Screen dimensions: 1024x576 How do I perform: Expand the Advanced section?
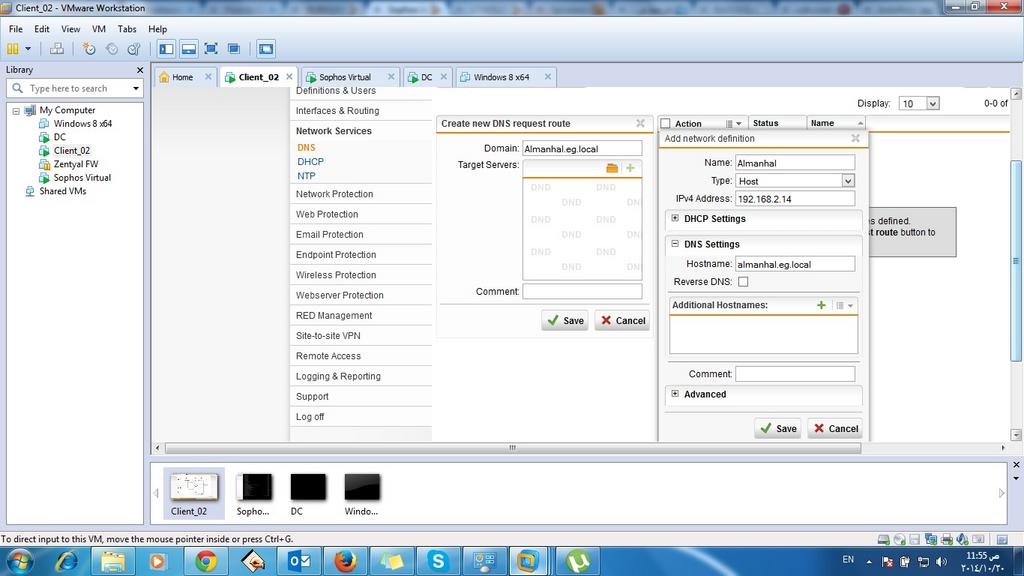tap(675, 394)
